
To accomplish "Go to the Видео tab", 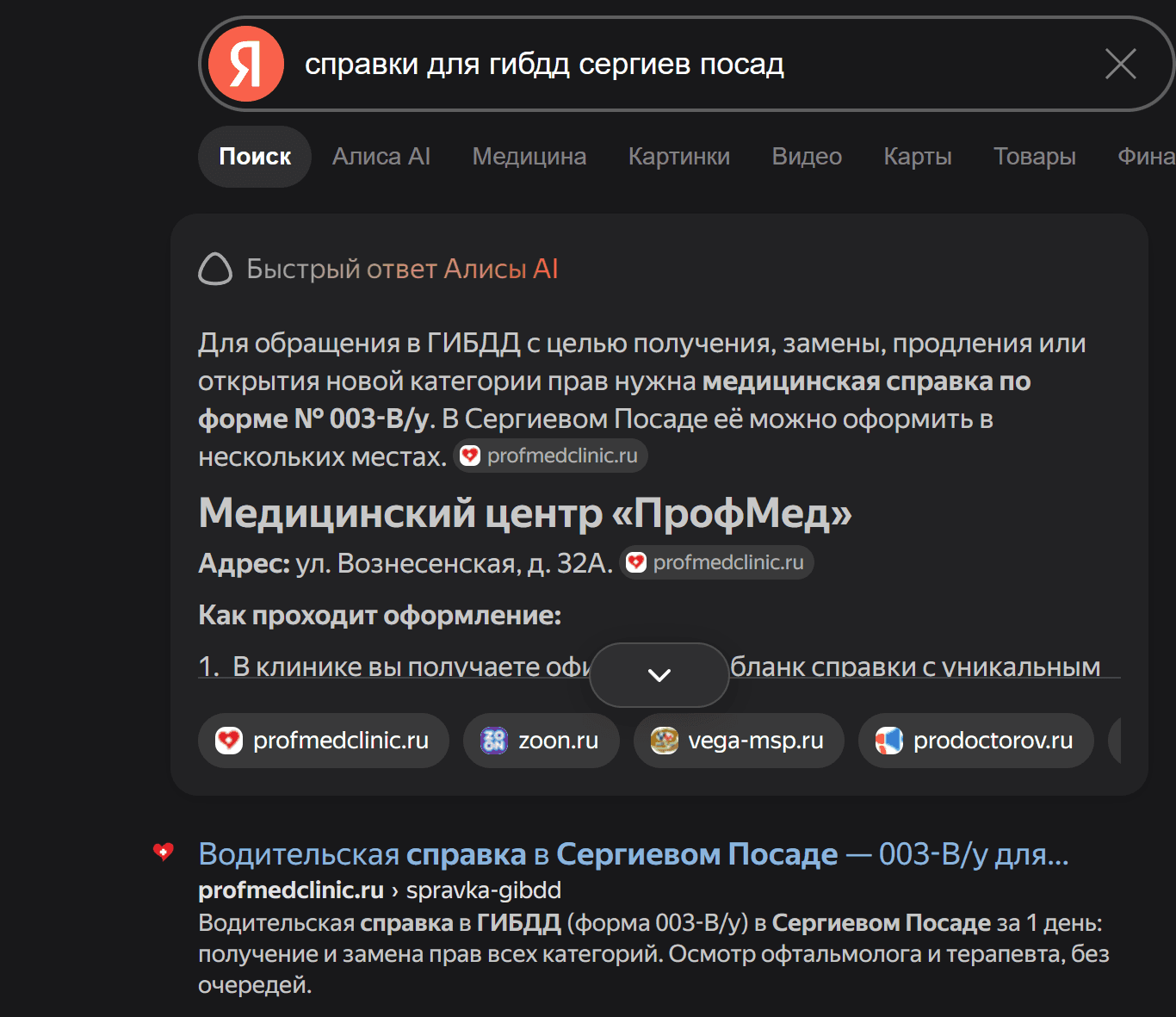I will pyautogui.click(x=807, y=157).
